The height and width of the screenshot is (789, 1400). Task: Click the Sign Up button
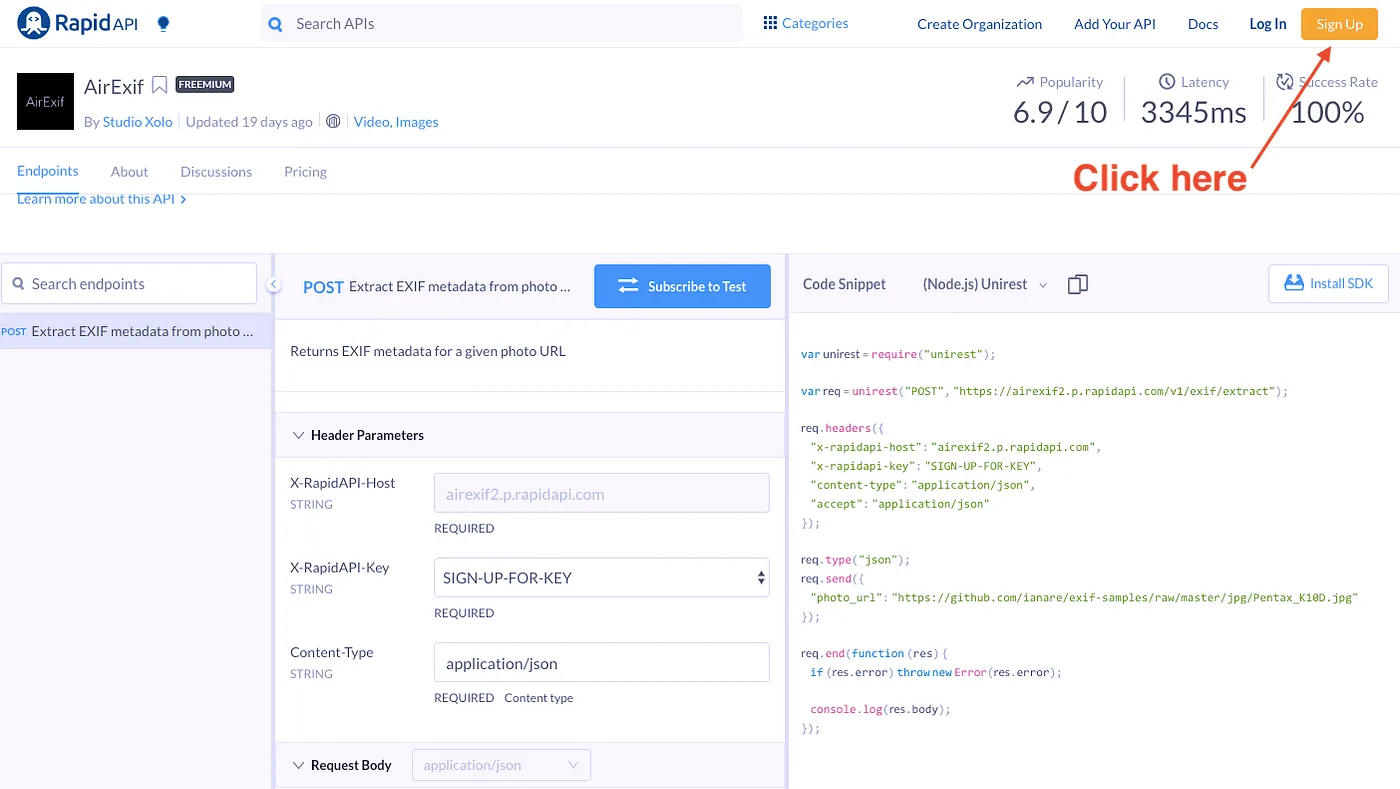pyautogui.click(x=1339, y=24)
